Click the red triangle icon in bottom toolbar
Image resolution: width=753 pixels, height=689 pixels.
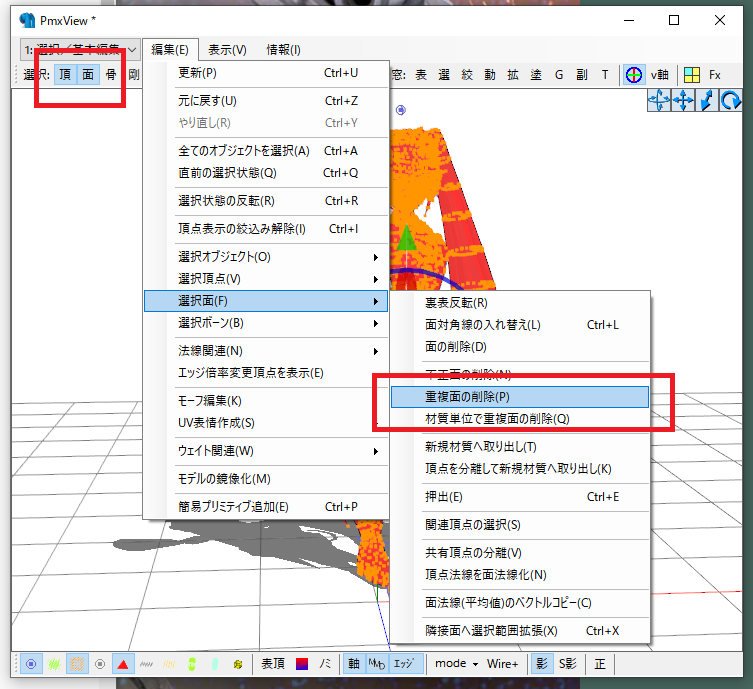[x=122, y=664]
